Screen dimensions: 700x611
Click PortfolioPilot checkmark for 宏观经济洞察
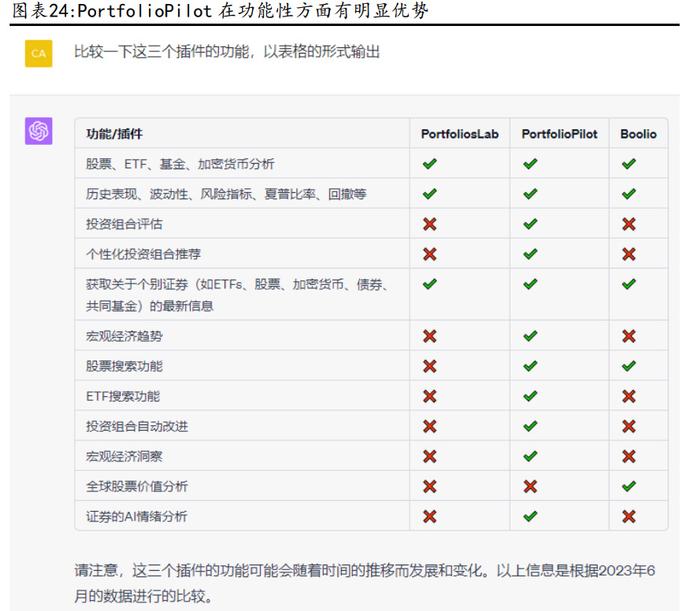(x=530, y=456)
